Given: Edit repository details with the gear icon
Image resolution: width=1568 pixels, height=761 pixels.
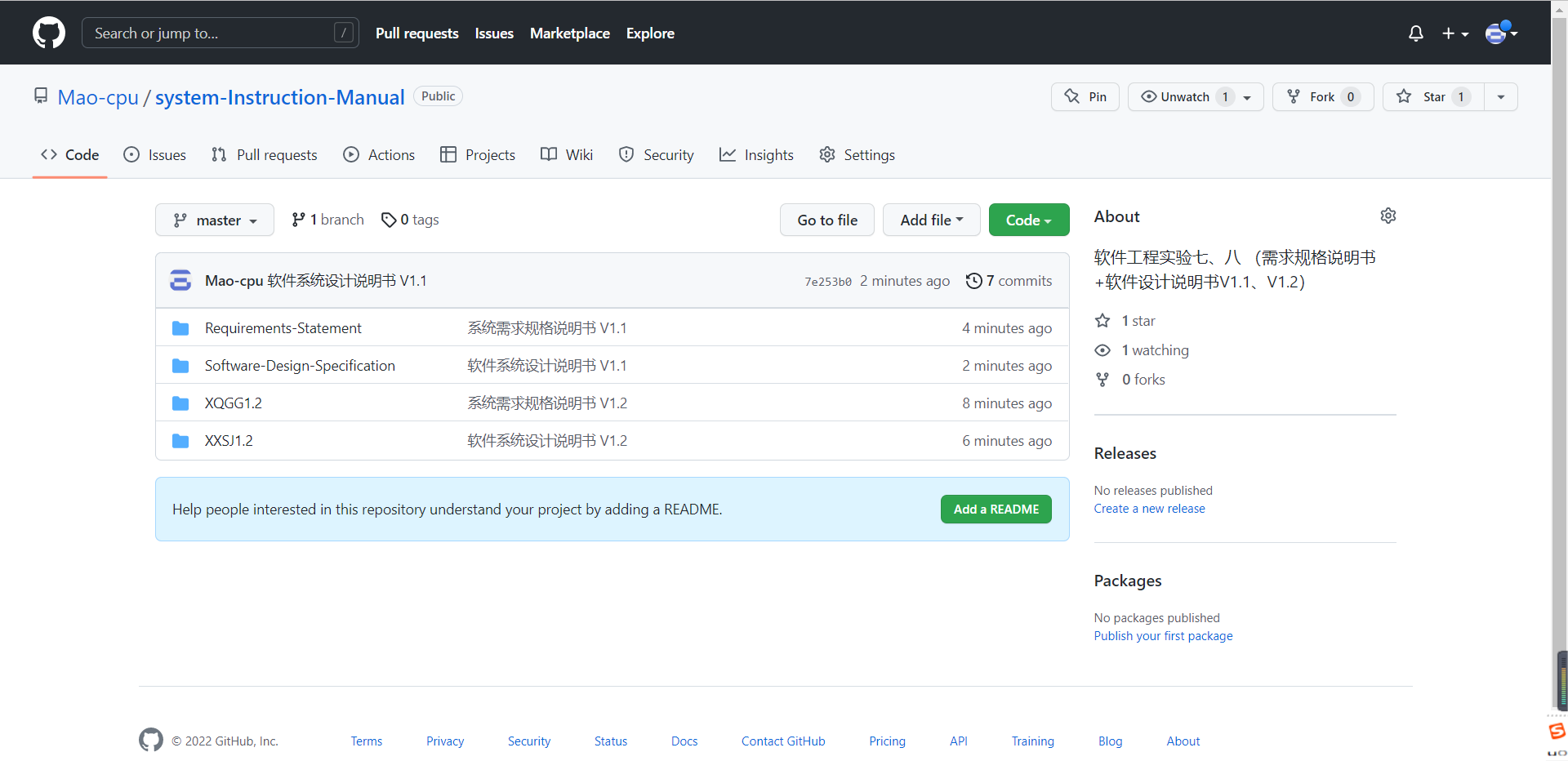Looking at the screenshot, I should point(1388,216).
